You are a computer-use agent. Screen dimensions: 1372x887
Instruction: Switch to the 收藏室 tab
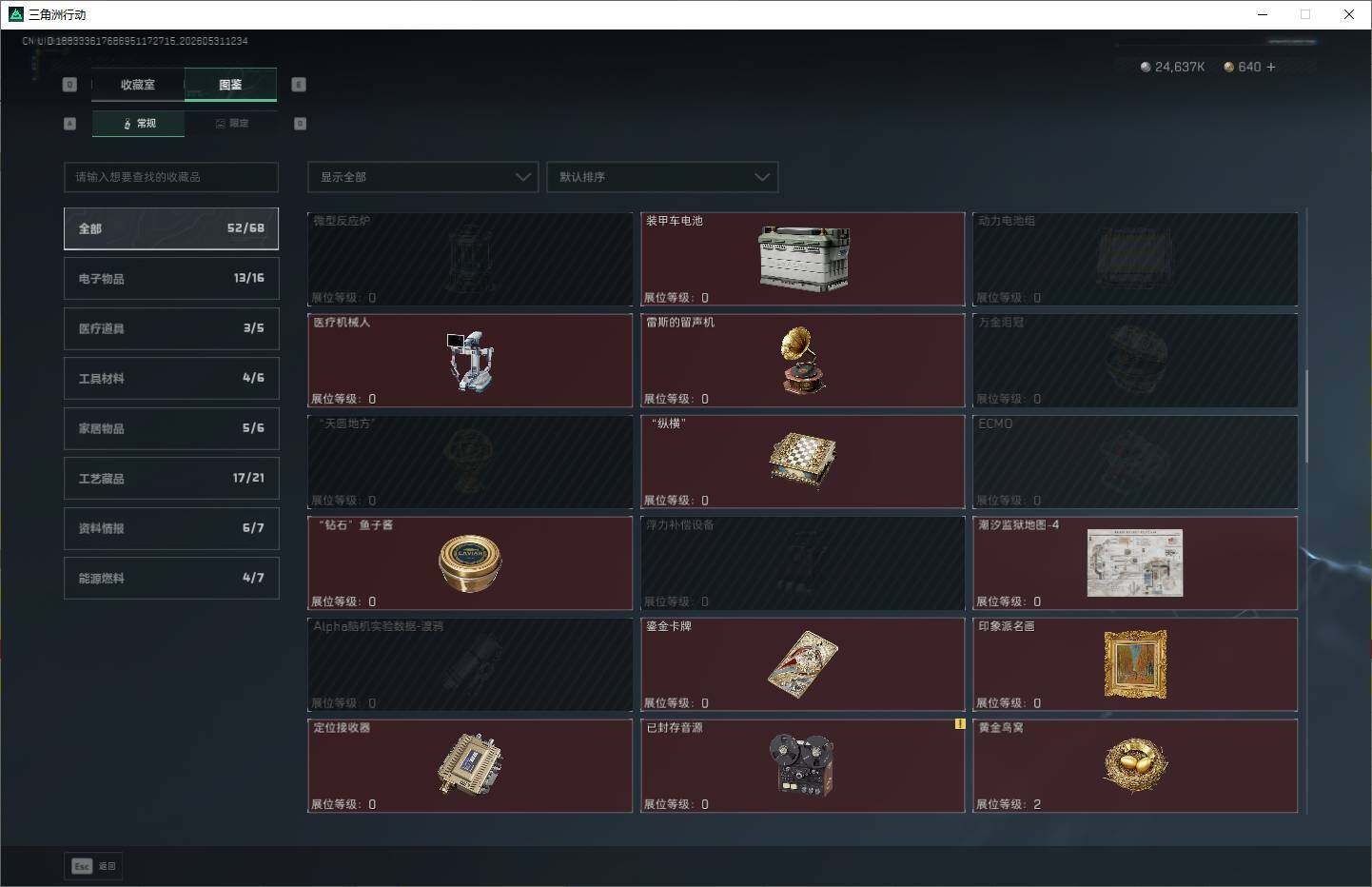[x=138, y=85]
